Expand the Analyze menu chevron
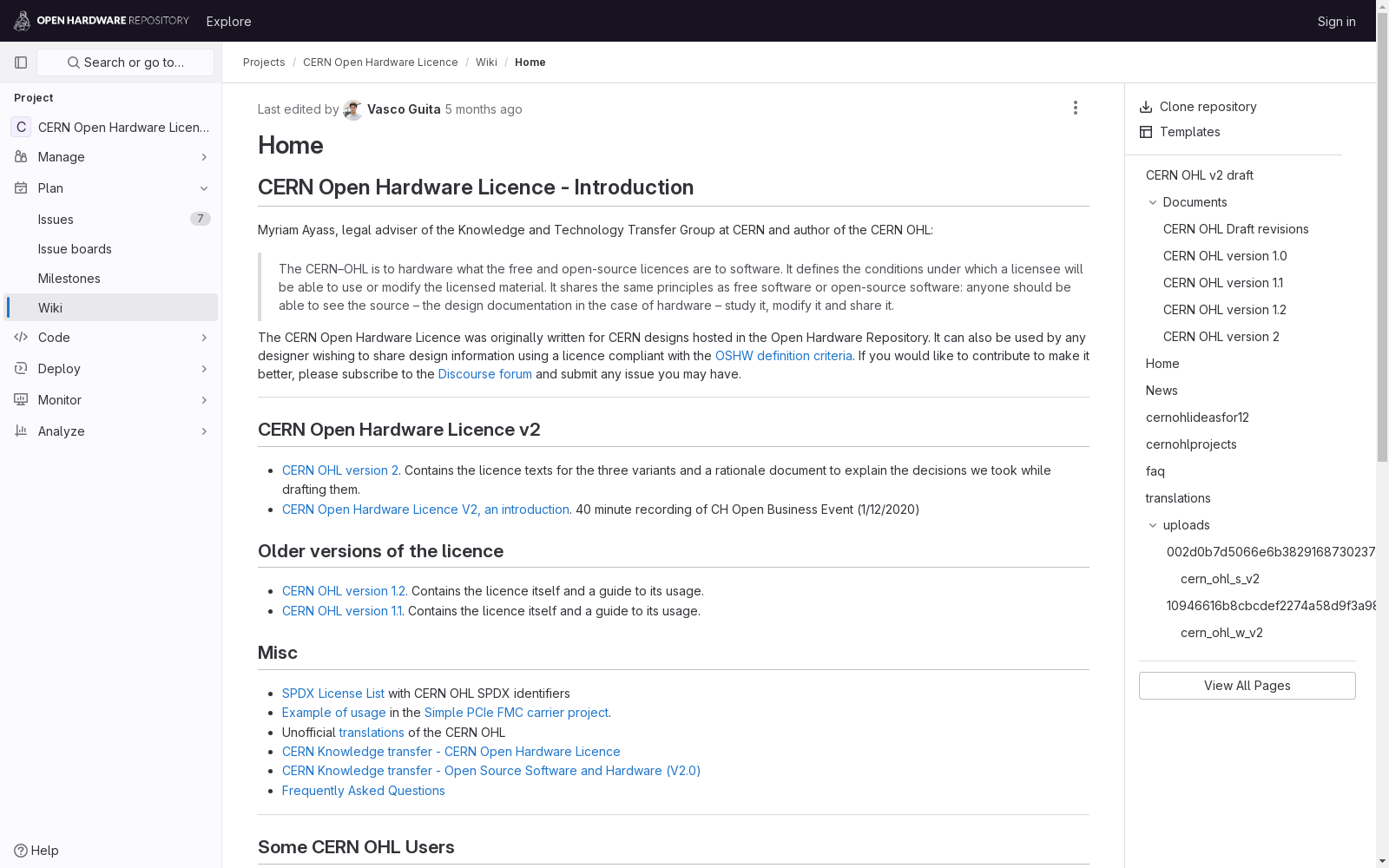 (204, 431)
